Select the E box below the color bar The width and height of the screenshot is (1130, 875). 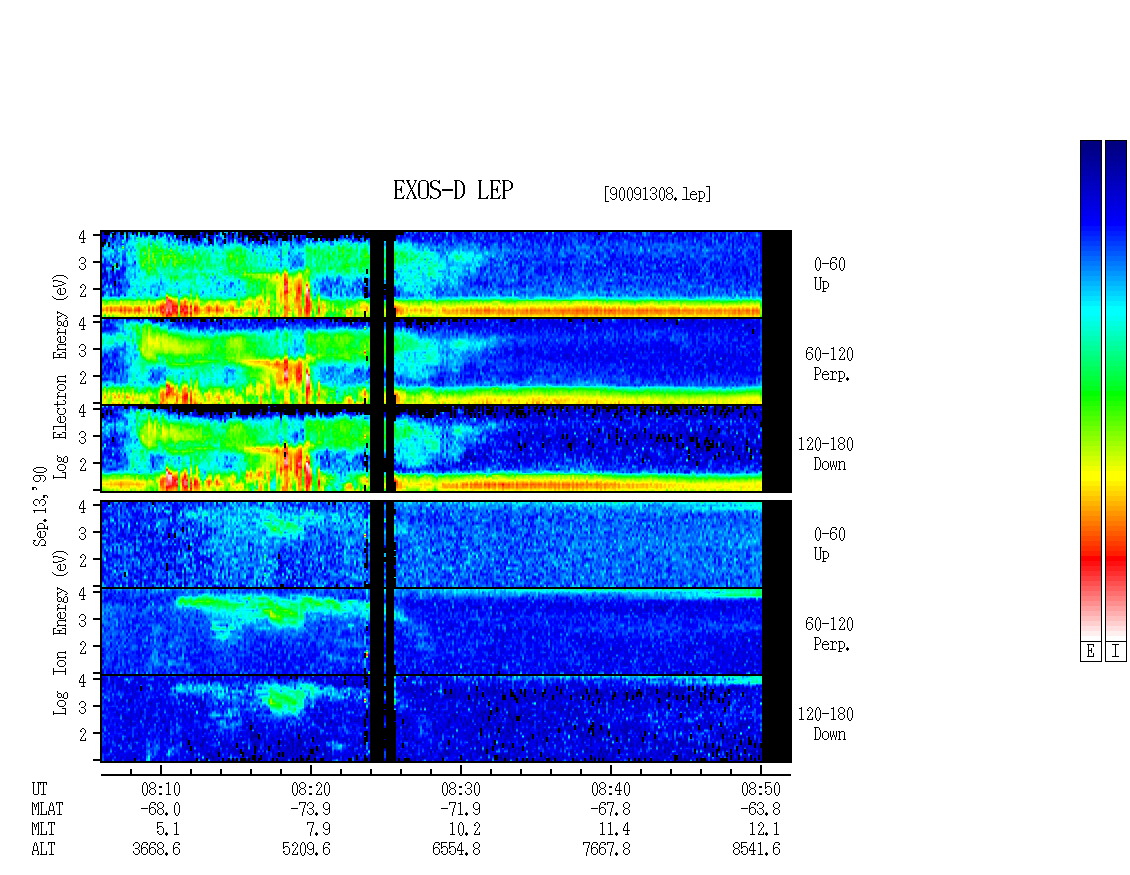pos(1090,652)
